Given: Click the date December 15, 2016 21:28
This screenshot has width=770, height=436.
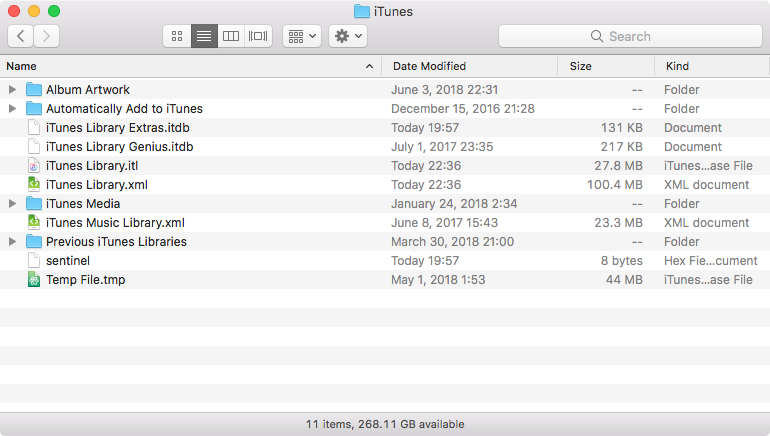Looking at the screenshot, I should pos(463,109).
